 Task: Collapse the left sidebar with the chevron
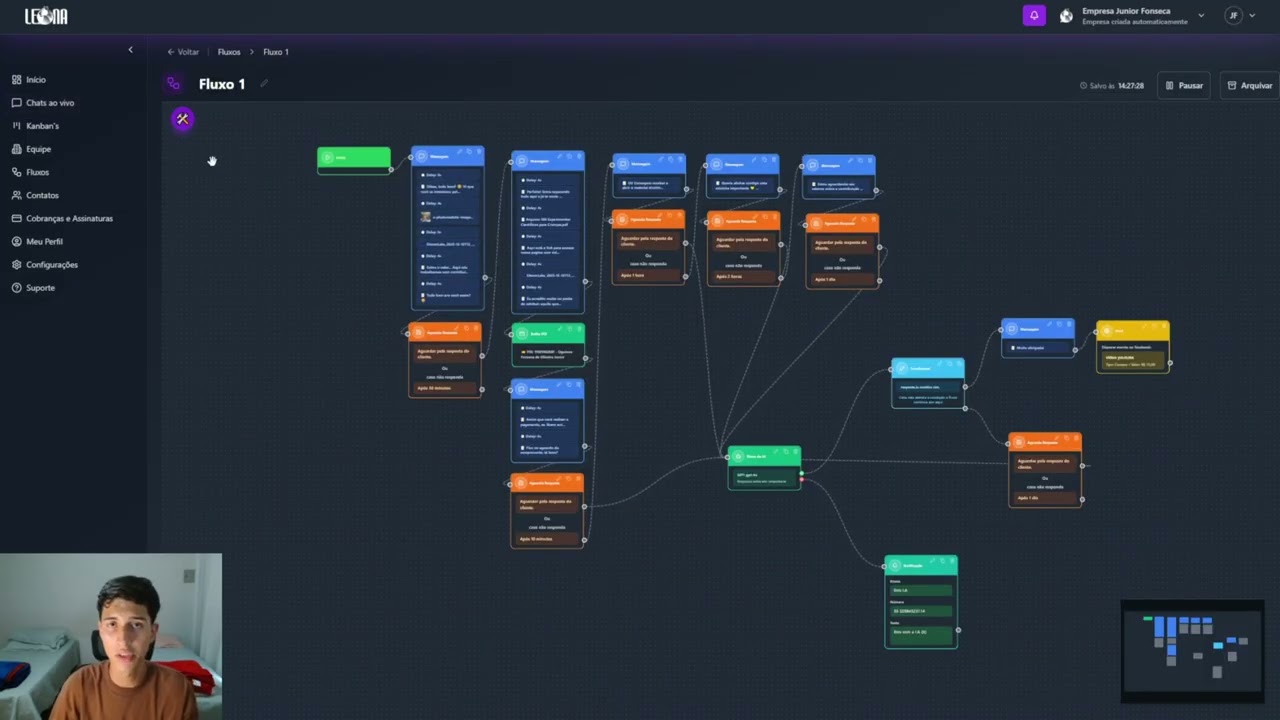[x=130, y=50]
